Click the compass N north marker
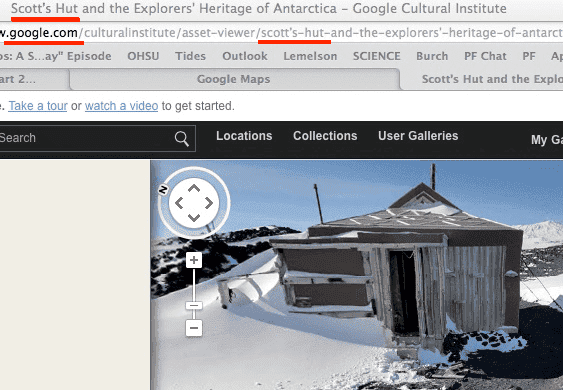Screen dimensions: 563x390 163,189
